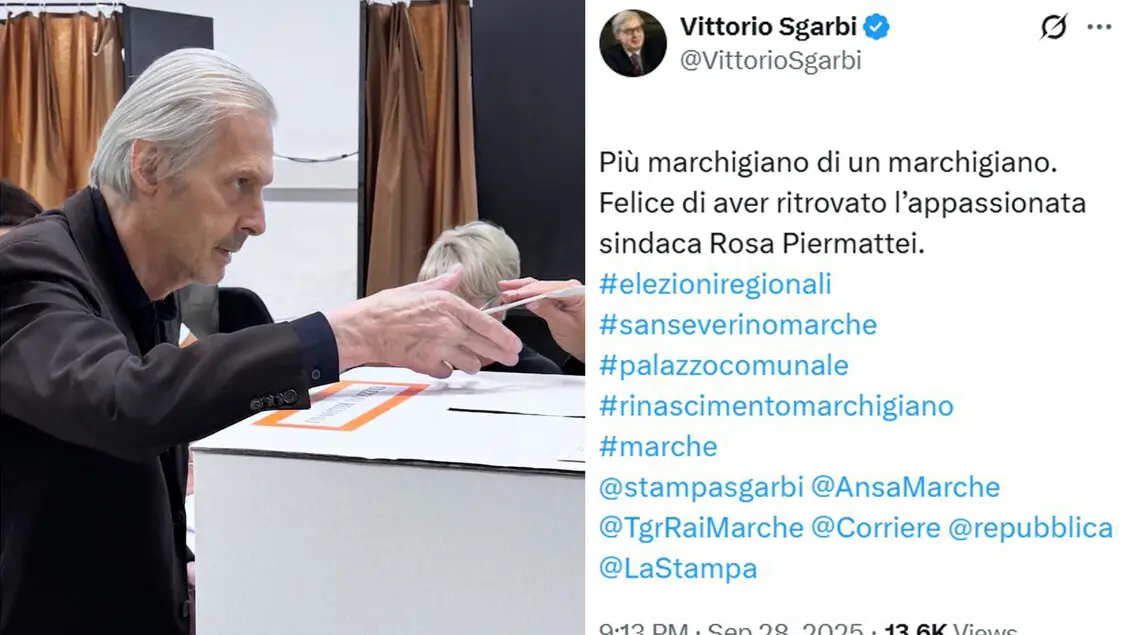Open the three-dot more options menu
This screenshot has height=635, width=1129.
(x=1099, y=27)
